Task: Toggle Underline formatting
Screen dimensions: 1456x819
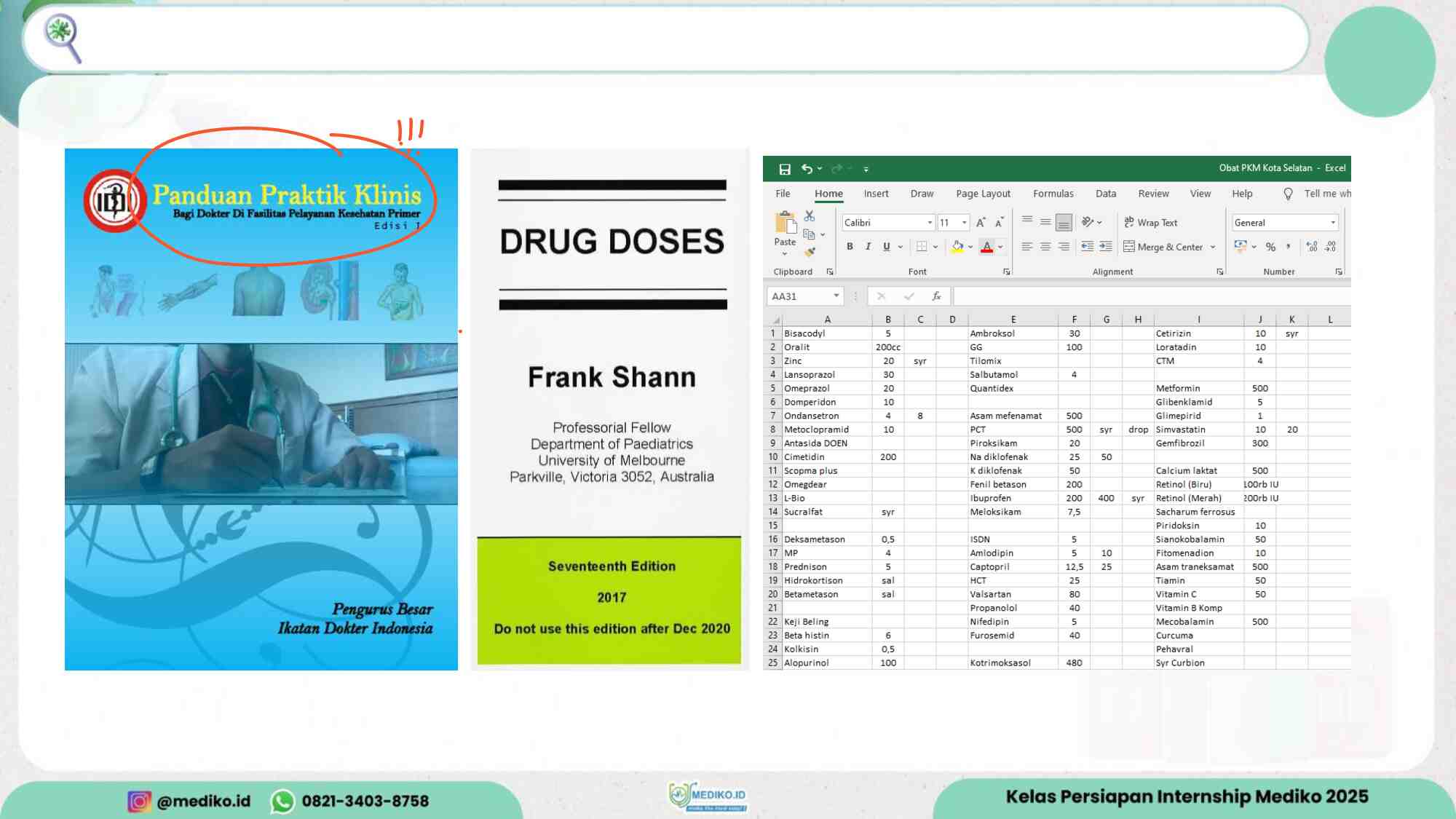Action: (x=886, y=247)
